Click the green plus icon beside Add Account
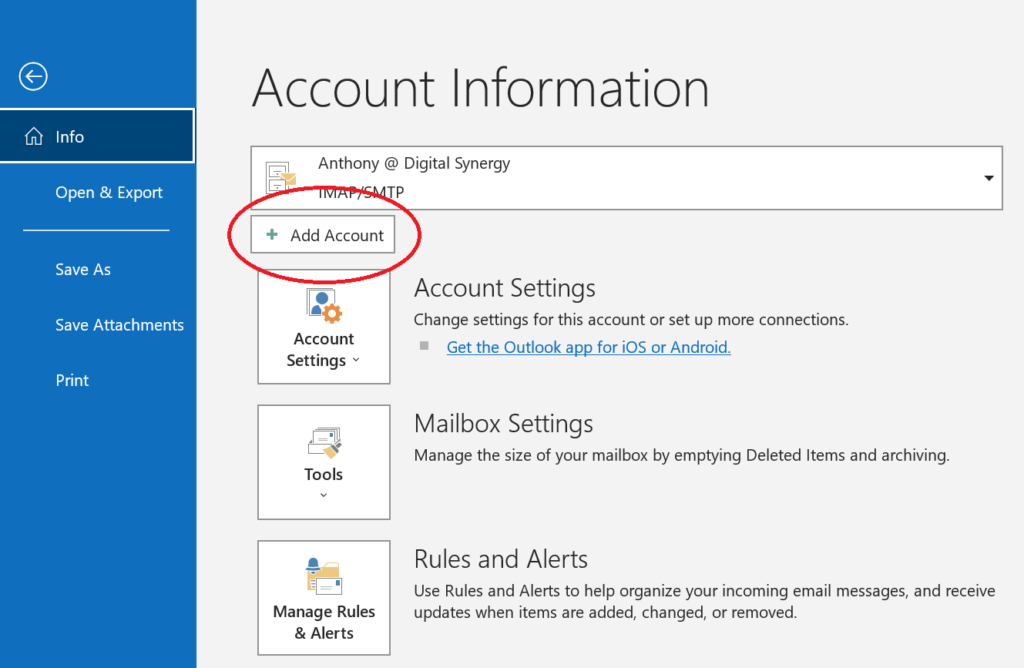Image resolution: width=1024 pixels, height=668 pixels. pyautogui.click(x=272, y=234)
